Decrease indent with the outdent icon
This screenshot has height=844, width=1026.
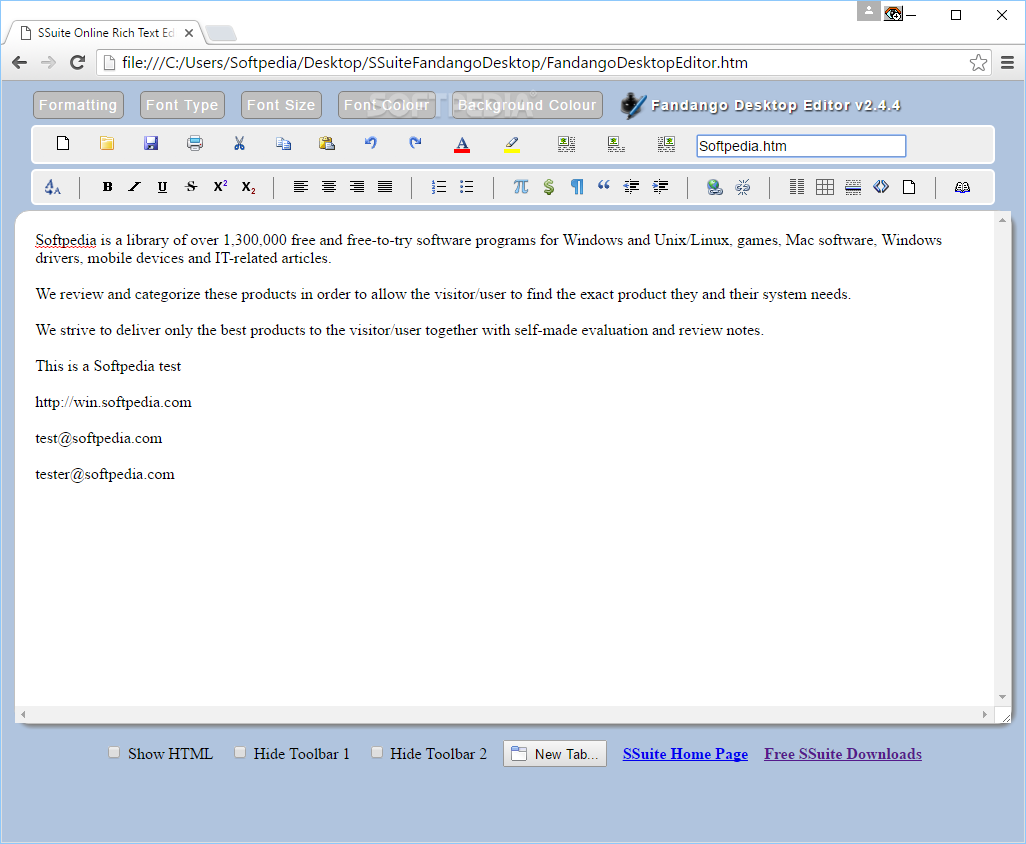click(x=631, y=187)
